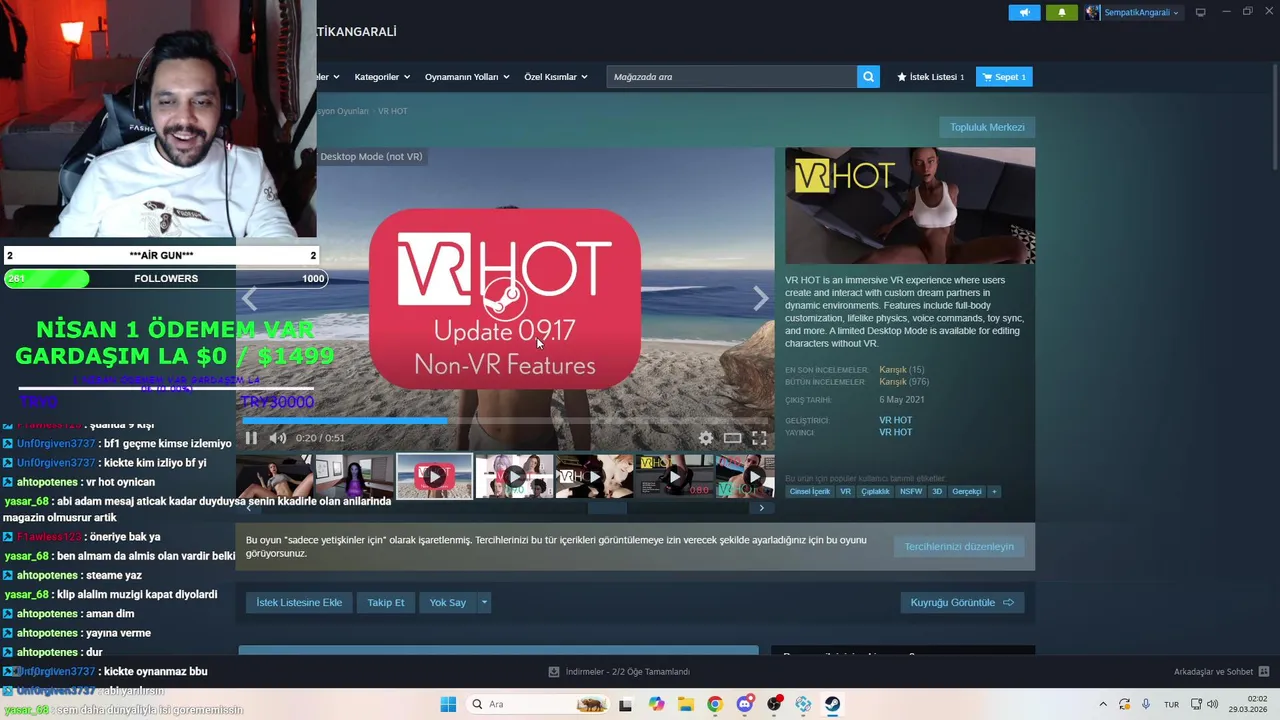The height and width of the screenshot is (720, 1280).
Task: Toggle theater mode on video player
Action: (732, 438)
